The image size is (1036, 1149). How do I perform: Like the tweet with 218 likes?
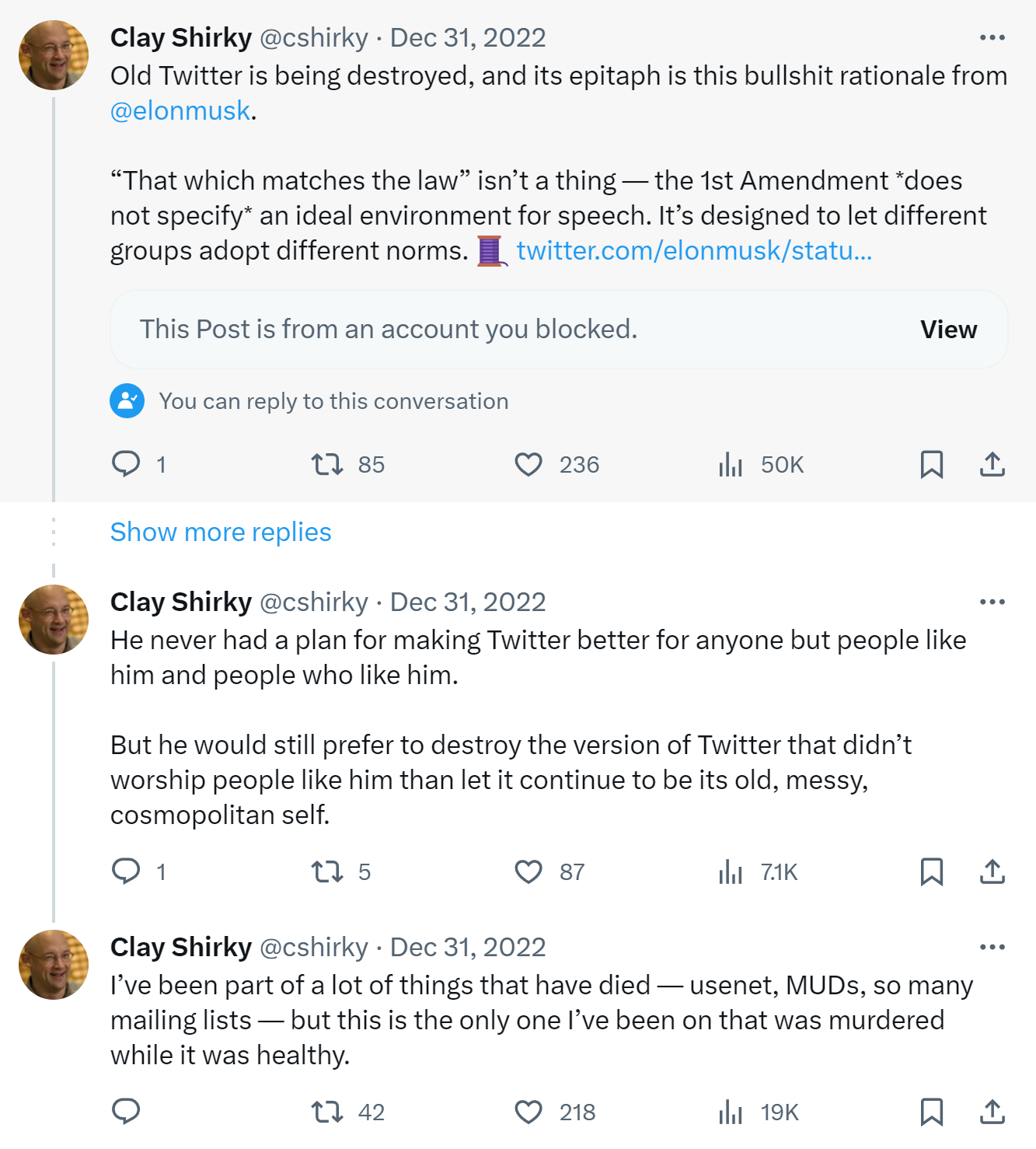click(529, 1112)
